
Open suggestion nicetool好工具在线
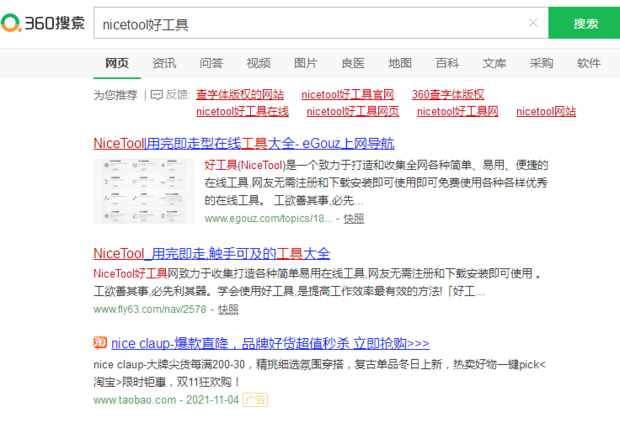pyautogui.click(x=242, y=111)
